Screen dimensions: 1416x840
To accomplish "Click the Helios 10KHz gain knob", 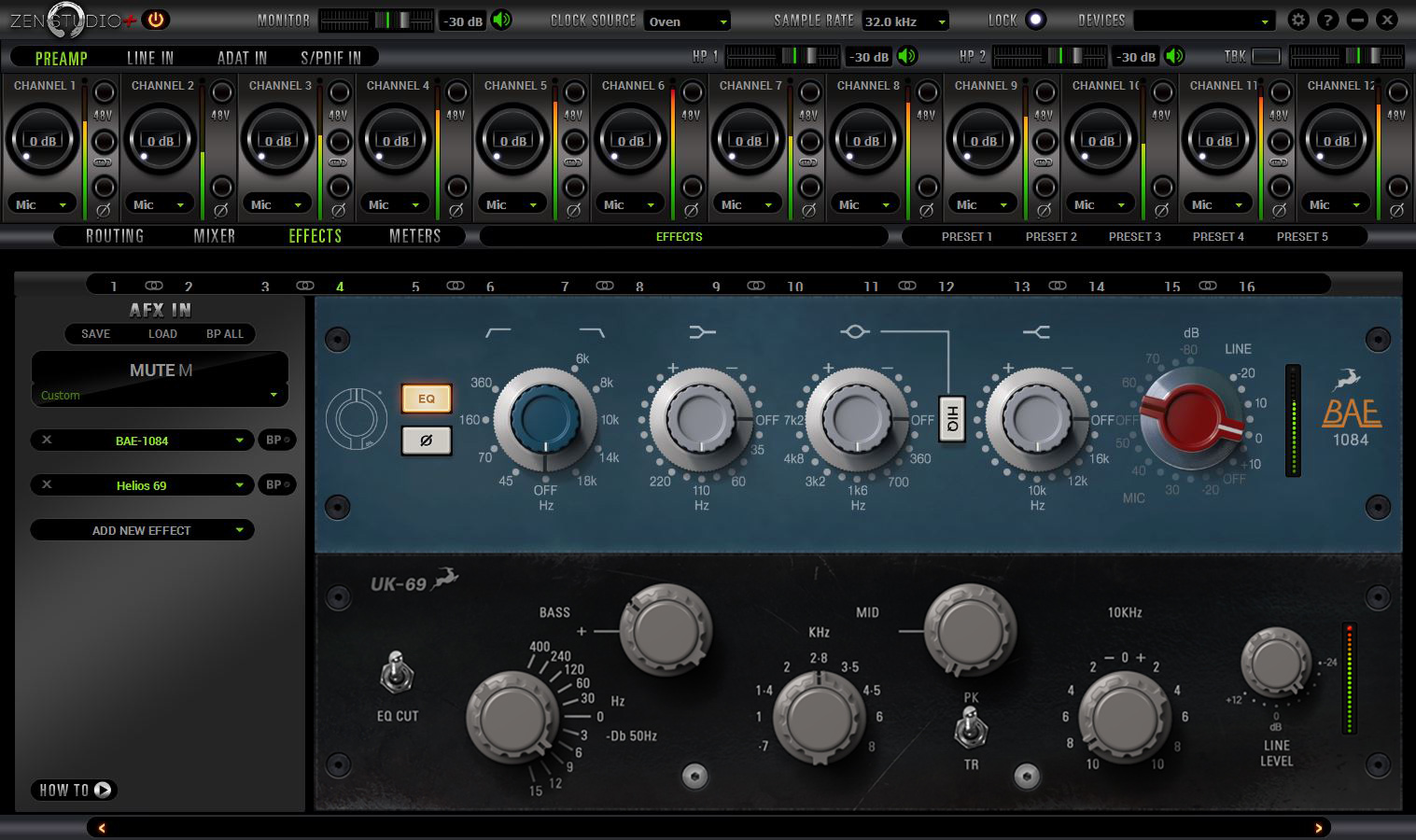I will (x=1124, y=717).
